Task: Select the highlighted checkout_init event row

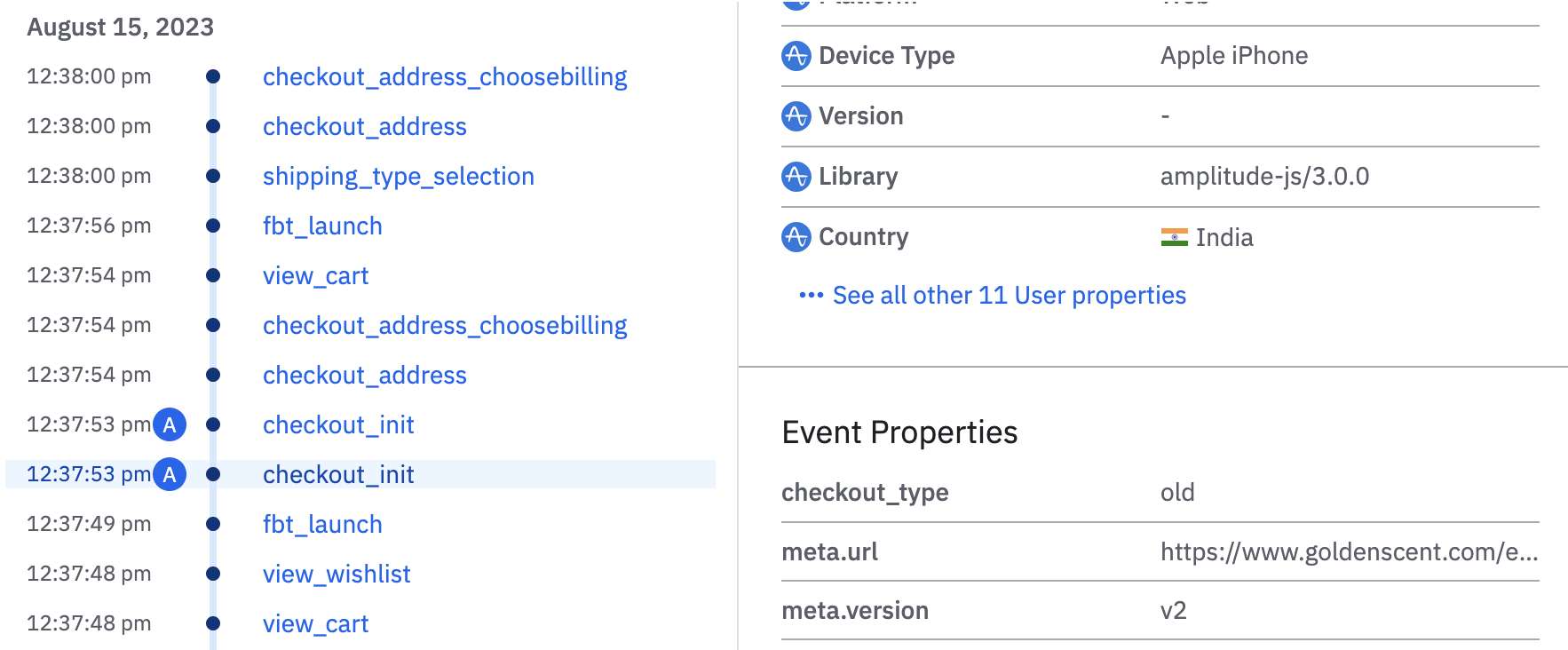Action: (338, 475)
